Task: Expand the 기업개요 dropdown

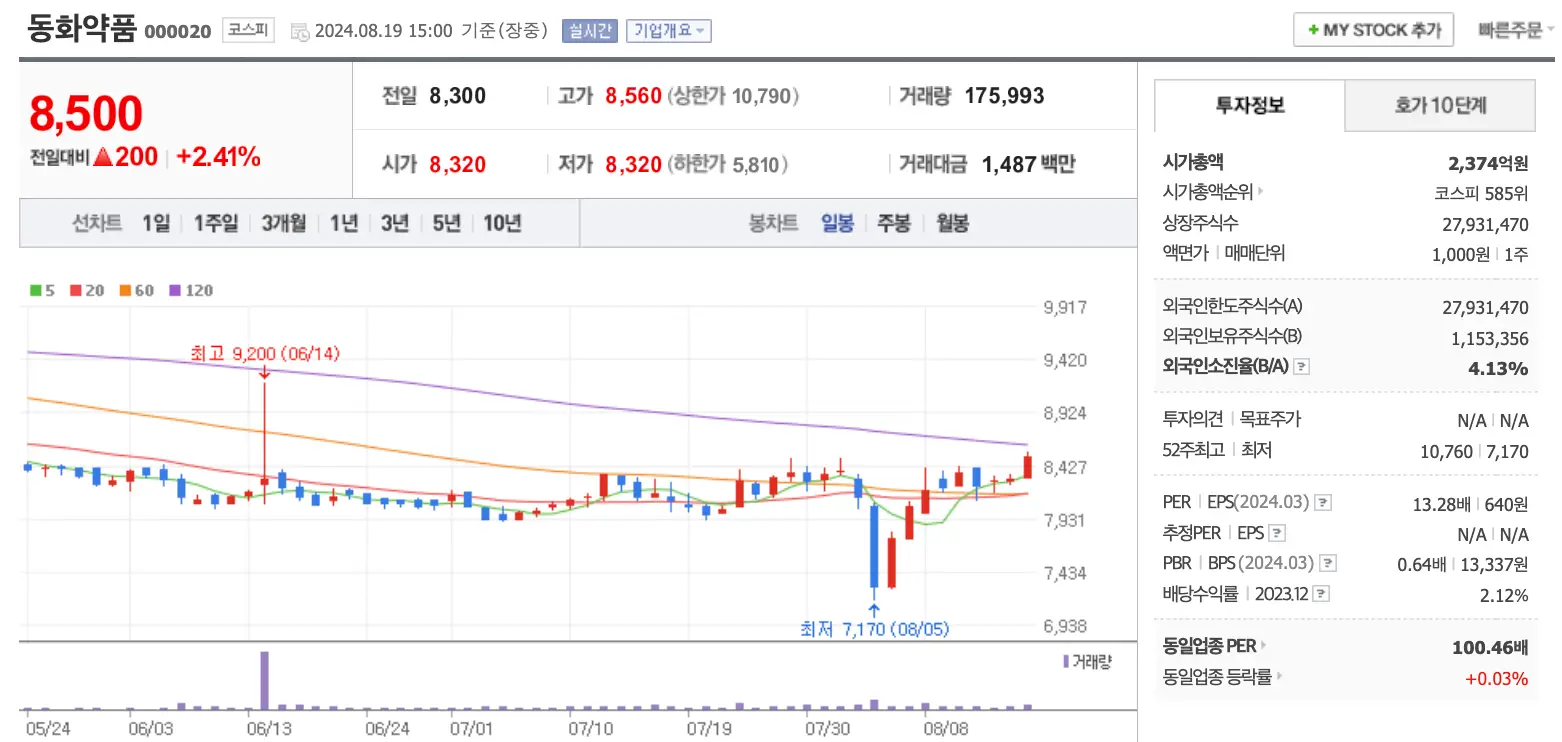Action: (x=669, y=31)
